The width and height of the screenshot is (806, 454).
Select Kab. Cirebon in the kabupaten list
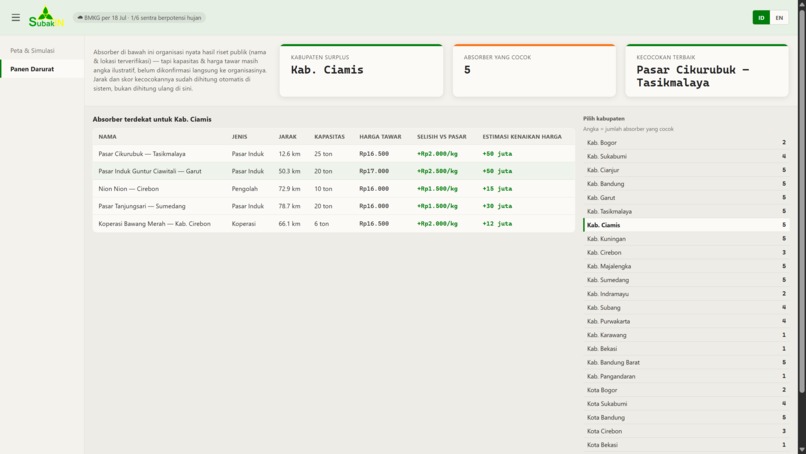(686, 252)
